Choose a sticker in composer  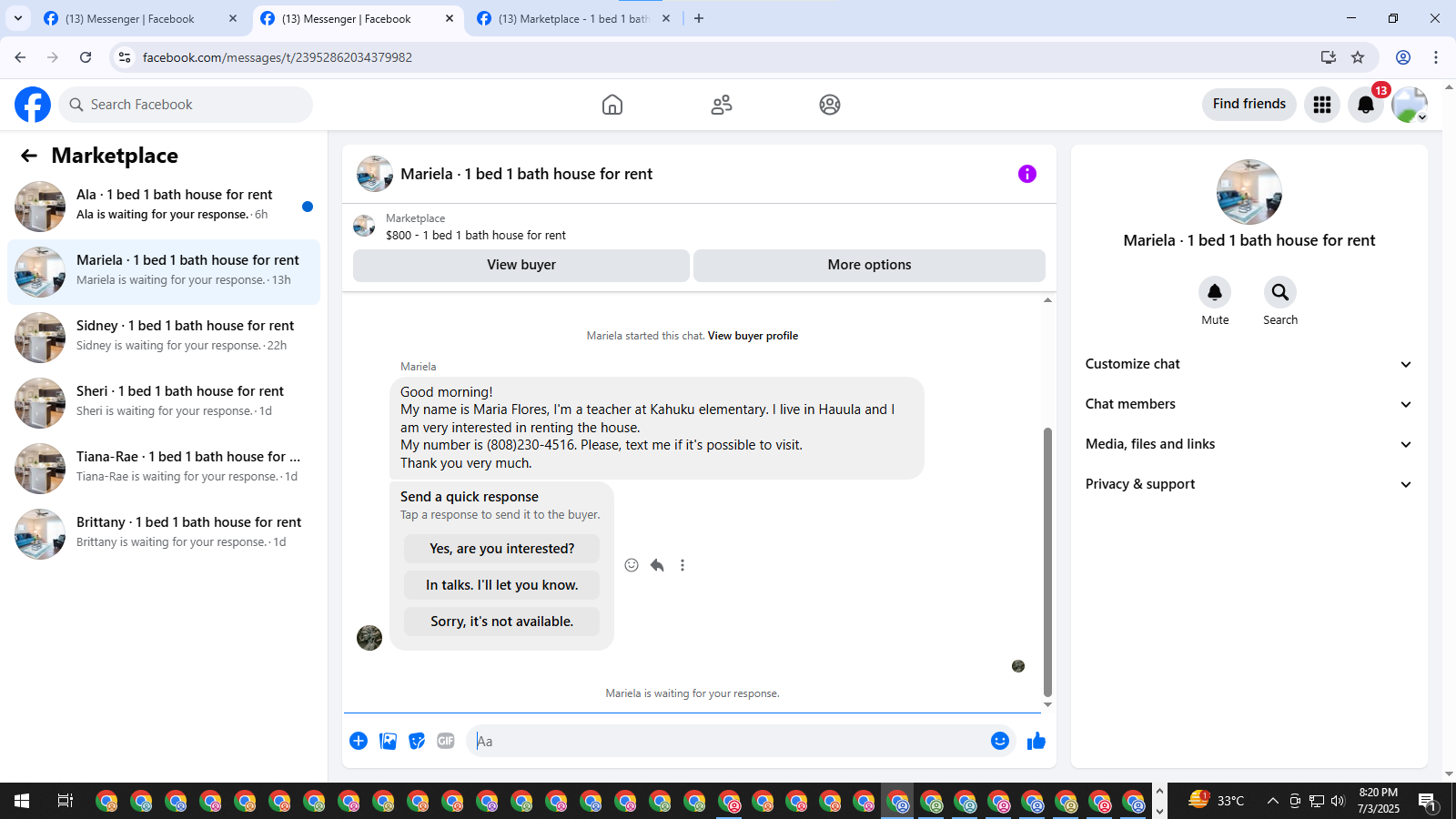tap(417, 741)
